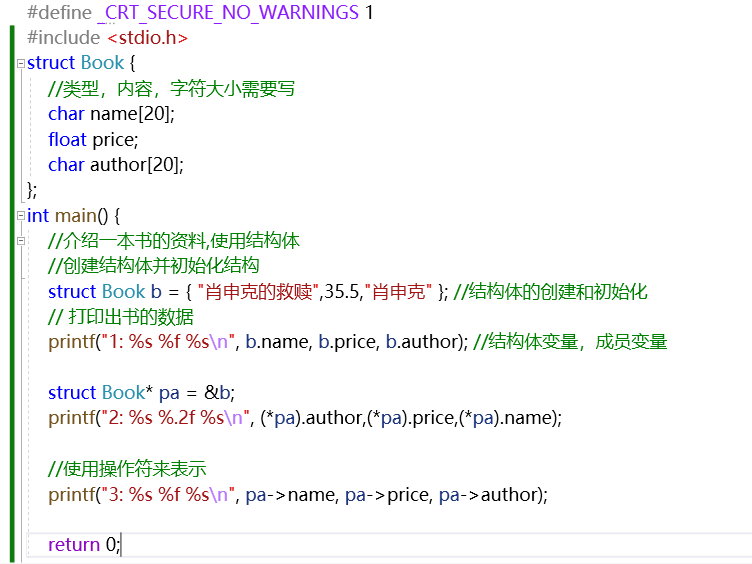Click the string "肖申克的救赎"
The width and height of the screenshot is (752, 564).
[x=258, y=292]
